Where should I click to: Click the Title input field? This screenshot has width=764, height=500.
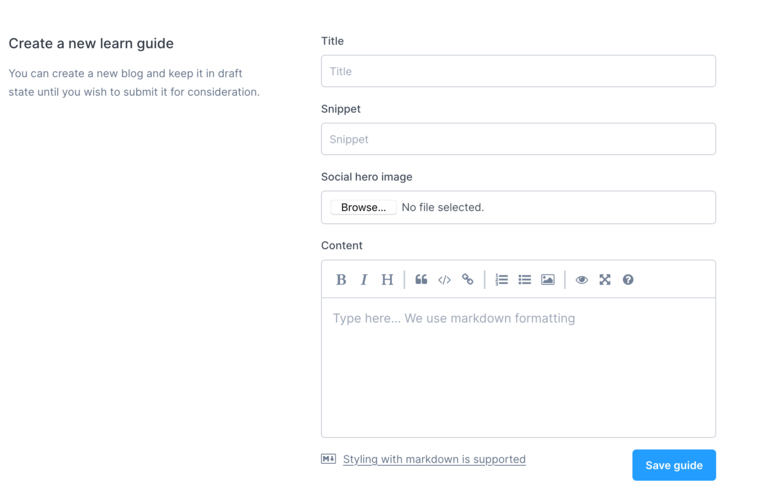[518, 71]
